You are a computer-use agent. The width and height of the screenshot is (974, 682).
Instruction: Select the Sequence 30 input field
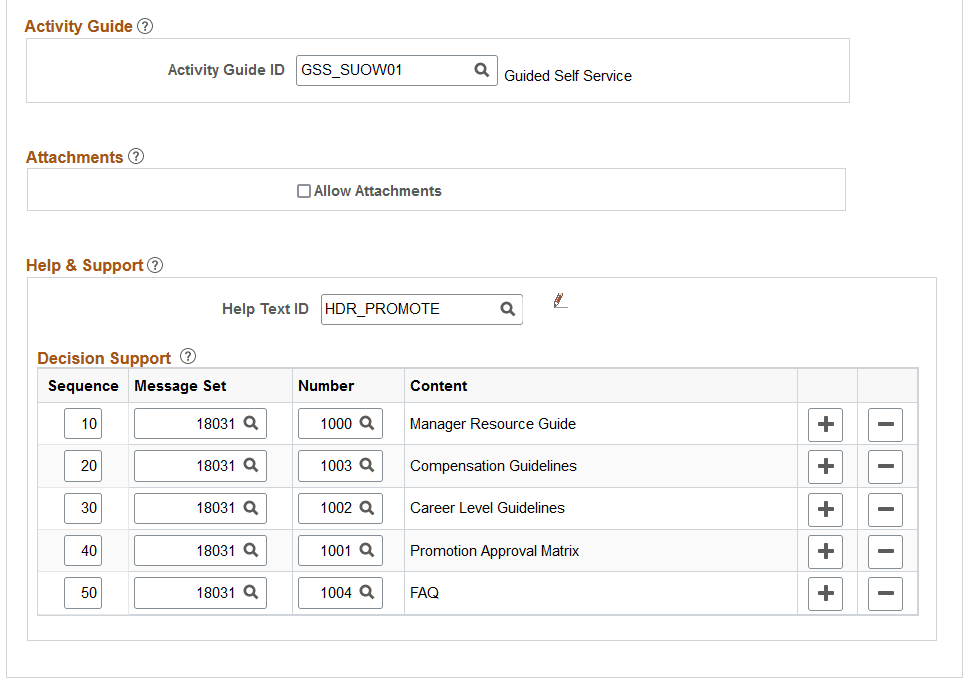click(82, 508)
